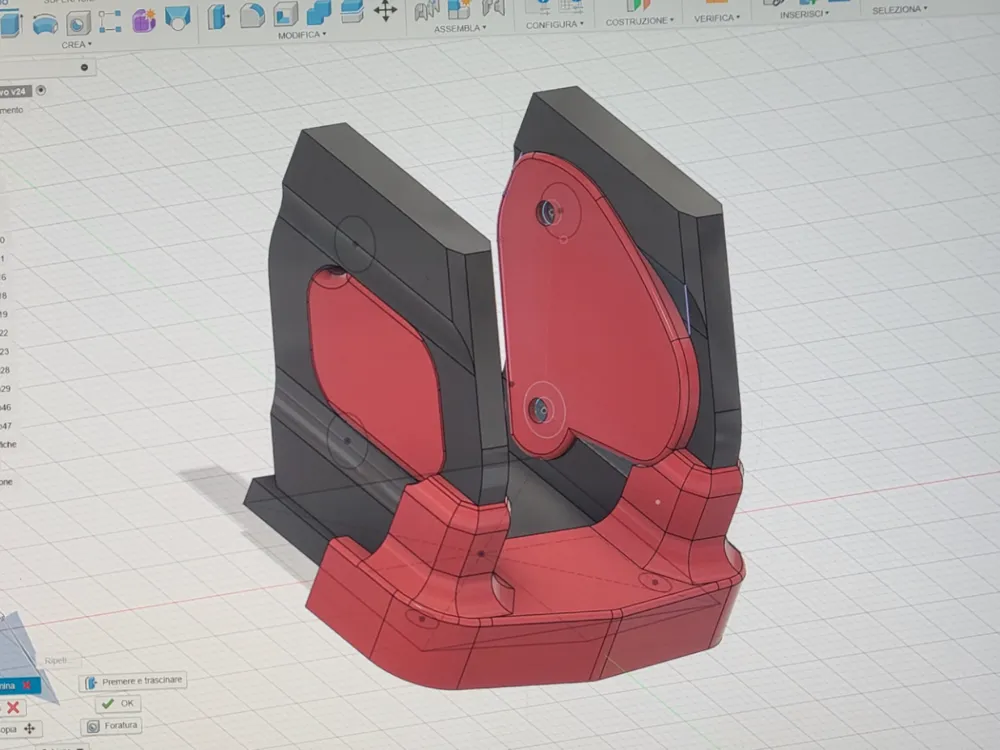Click the OK checkmark button
The image size is (1000, 750).
[118, 703]
